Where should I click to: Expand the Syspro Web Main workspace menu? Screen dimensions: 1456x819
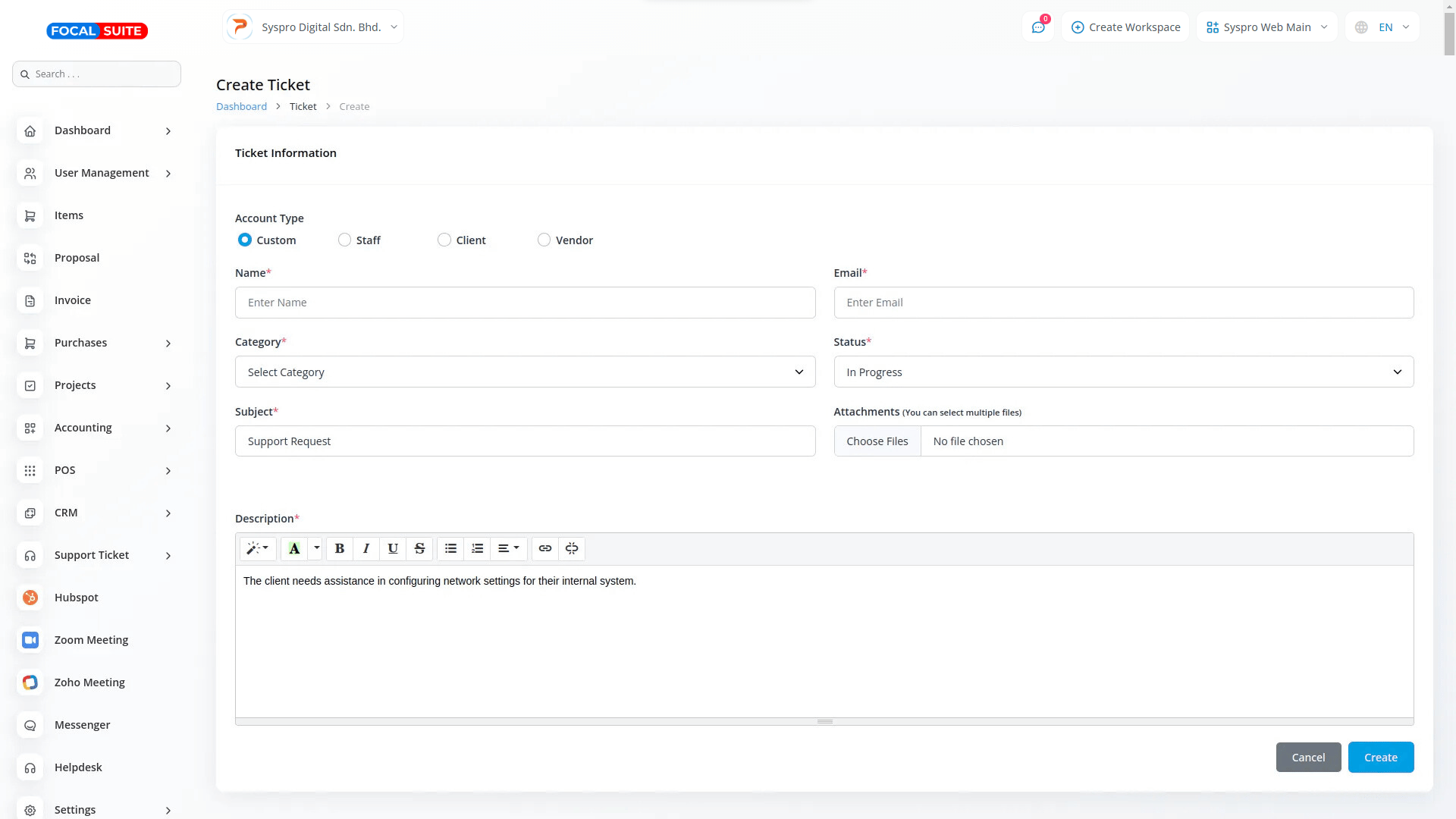[x=1266, y=27]
